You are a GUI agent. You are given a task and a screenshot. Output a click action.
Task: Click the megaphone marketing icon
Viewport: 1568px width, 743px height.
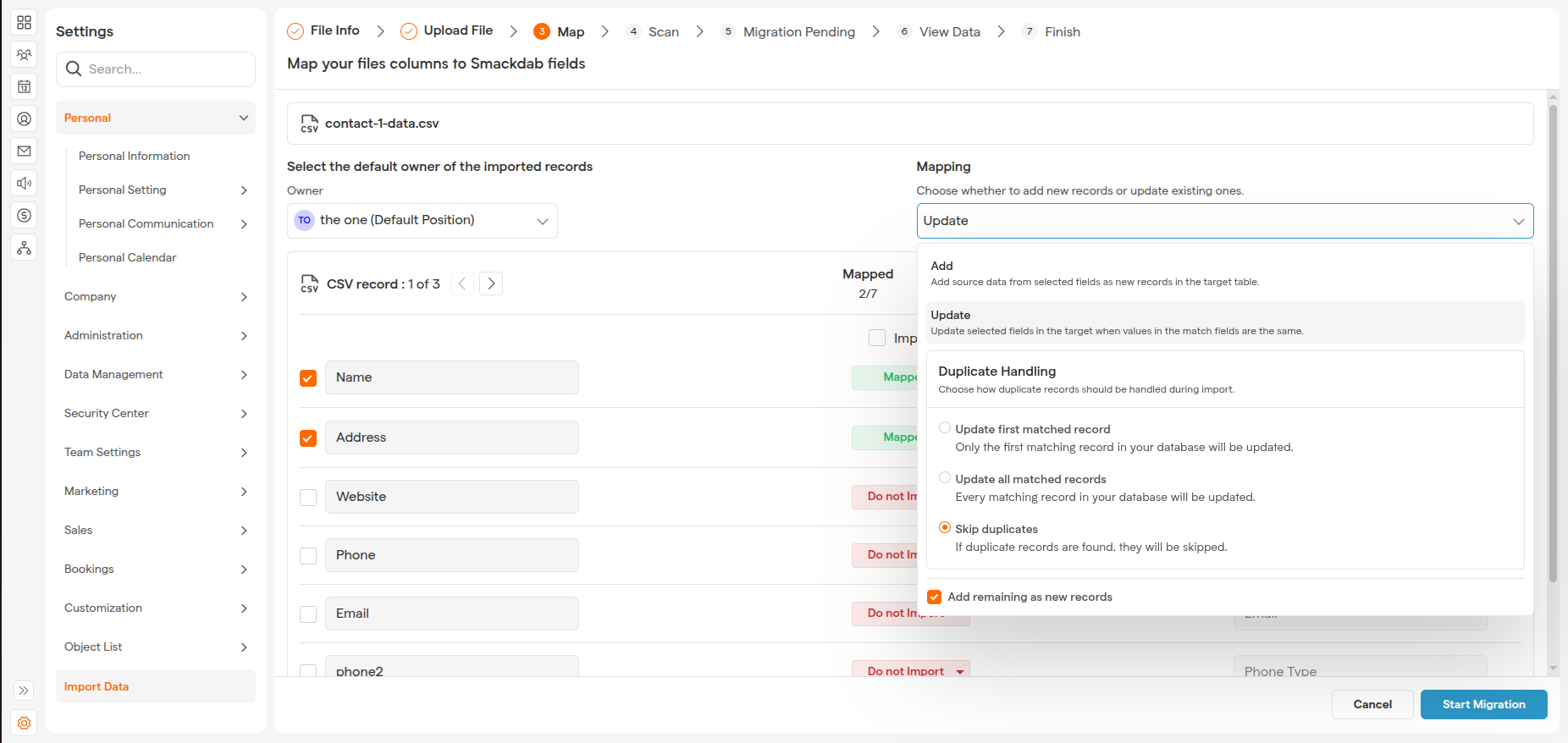[24, 183]
